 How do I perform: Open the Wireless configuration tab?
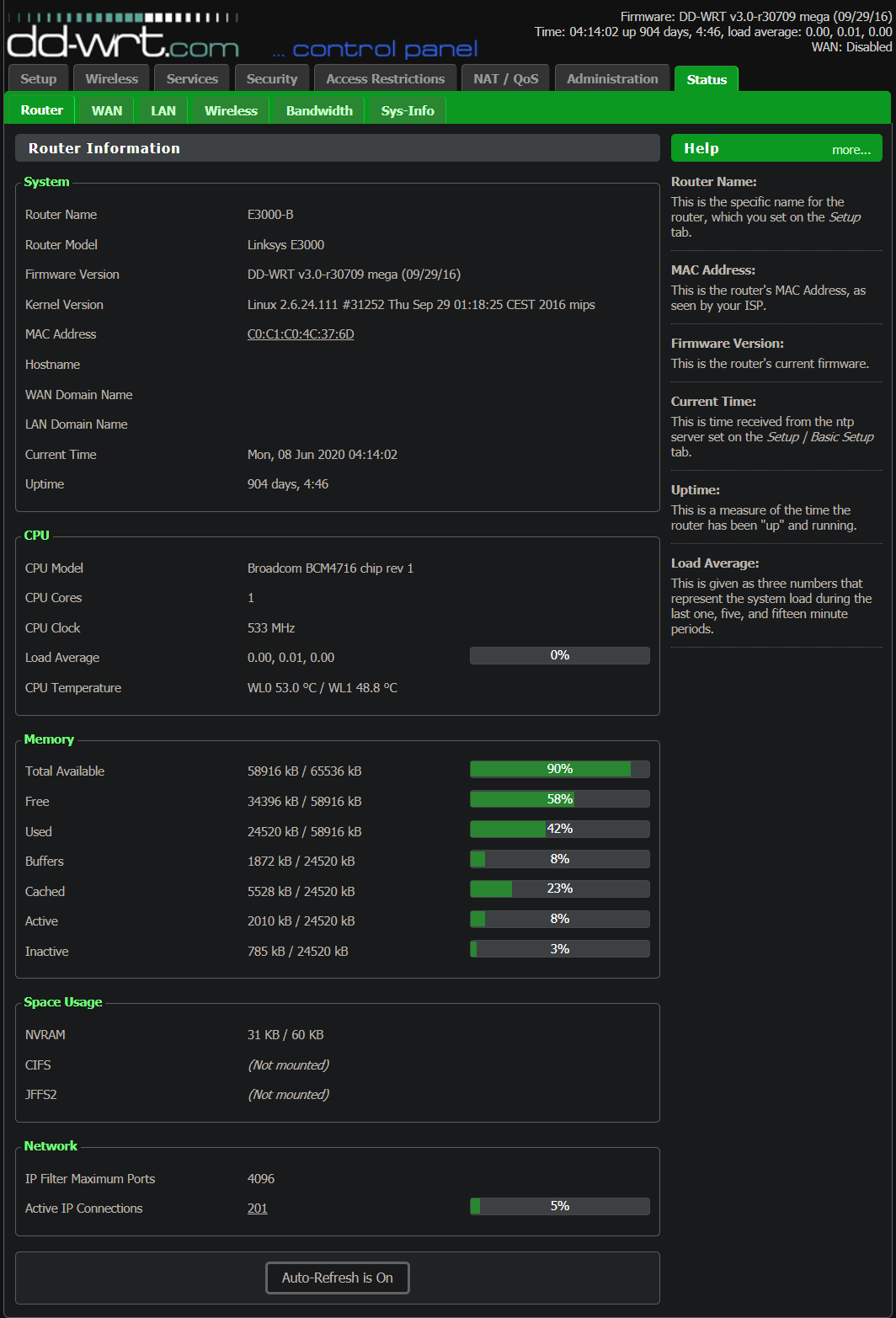[x=111, y=77]
